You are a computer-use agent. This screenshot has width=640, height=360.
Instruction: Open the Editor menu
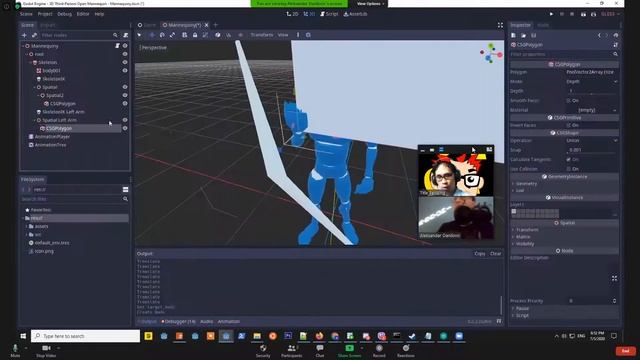click(83, 14)
